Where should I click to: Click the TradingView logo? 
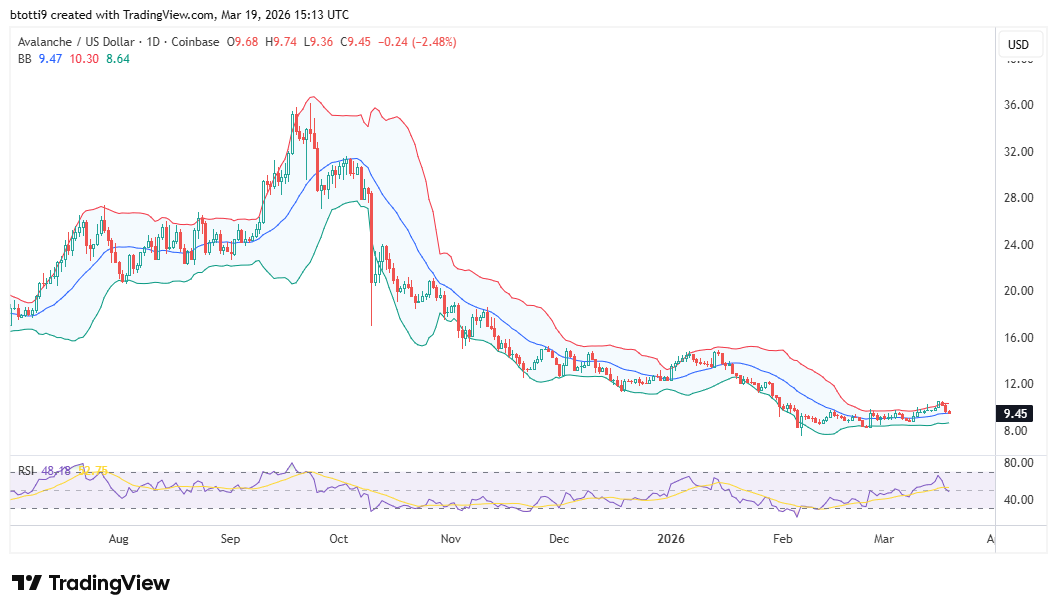coord(26,583)
